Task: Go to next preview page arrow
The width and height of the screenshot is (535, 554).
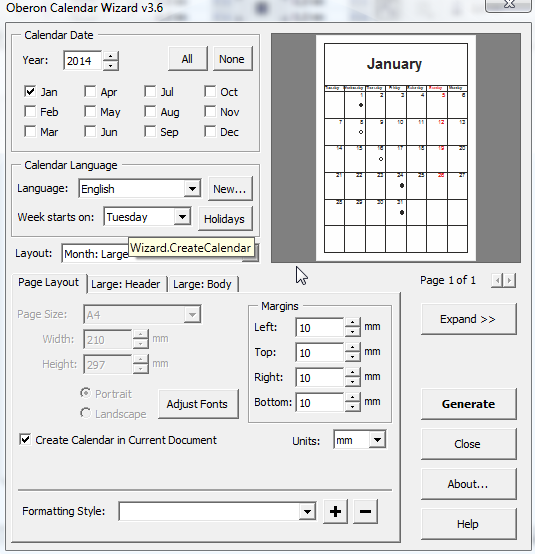Action: 509,281
